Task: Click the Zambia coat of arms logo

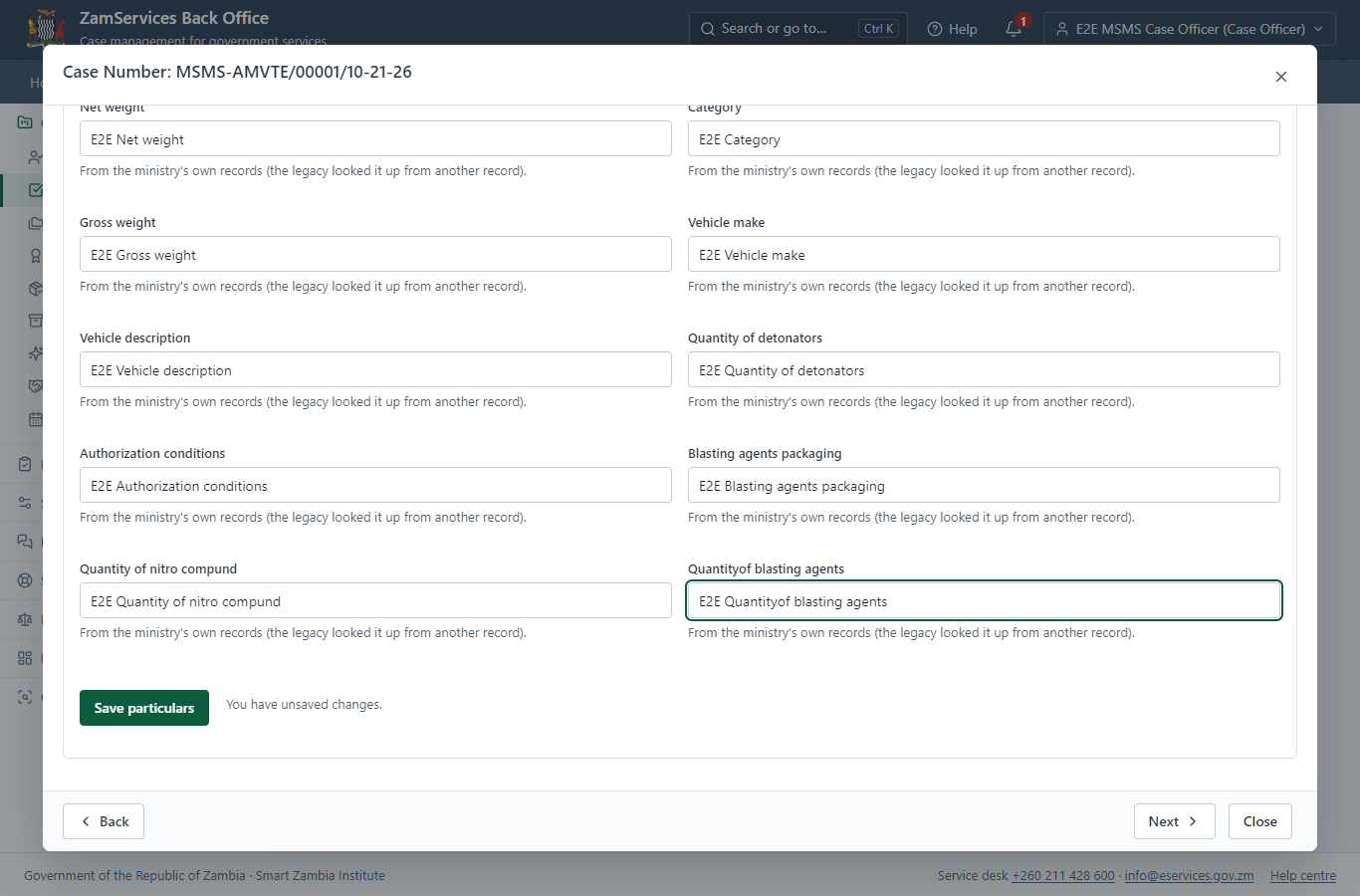Action: (46, 28)
